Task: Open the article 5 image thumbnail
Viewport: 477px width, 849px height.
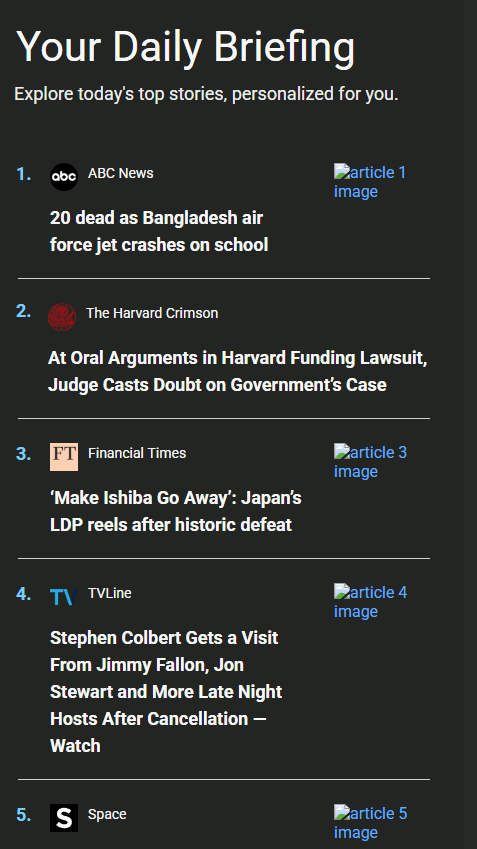Action: point(370,822)
